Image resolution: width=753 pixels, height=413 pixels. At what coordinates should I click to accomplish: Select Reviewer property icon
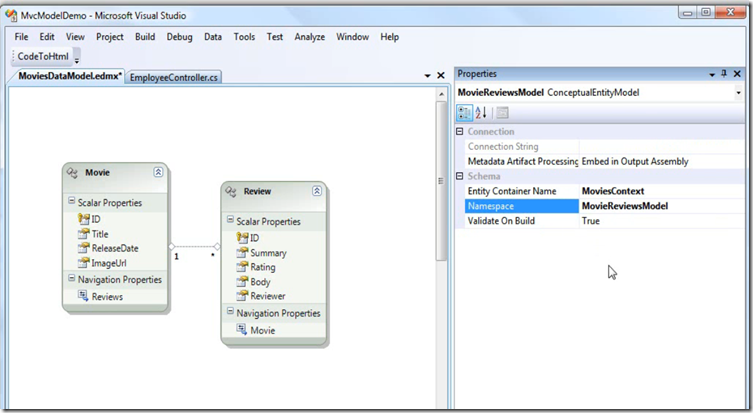click(242, 296)
